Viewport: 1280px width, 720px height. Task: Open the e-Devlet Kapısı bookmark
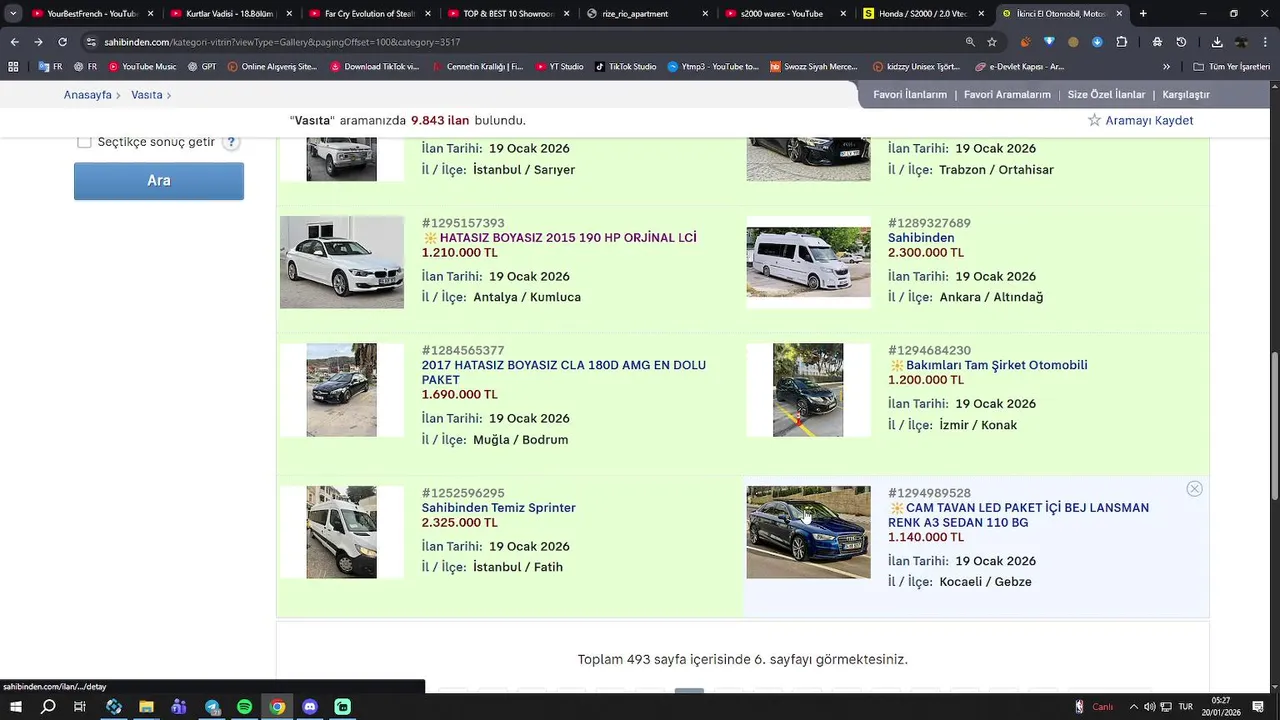tap(1018, 67)
